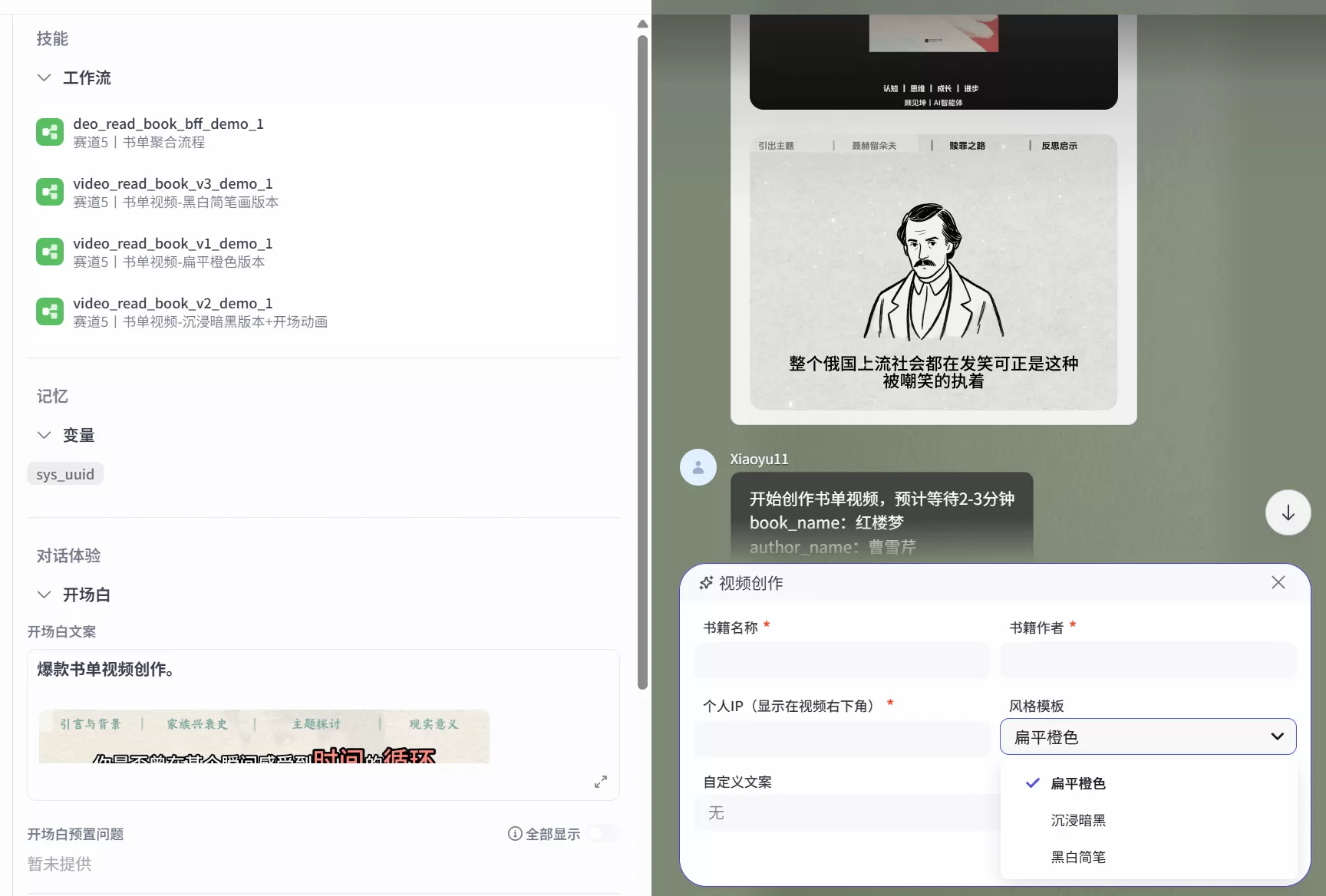Click the fullscreen expand icon on opening preview
1326x896 pixels.
tap(601, 781)
